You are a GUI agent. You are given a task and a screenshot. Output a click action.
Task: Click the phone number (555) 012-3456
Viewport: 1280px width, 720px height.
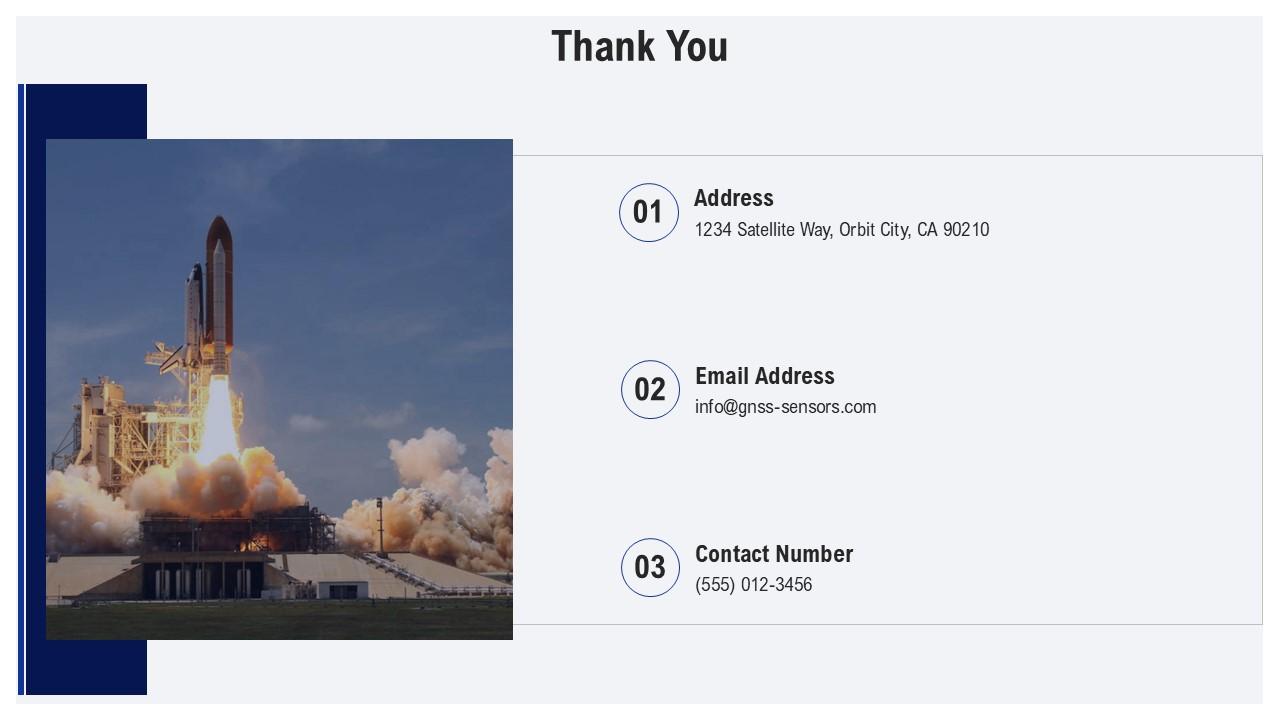[754, 585]
